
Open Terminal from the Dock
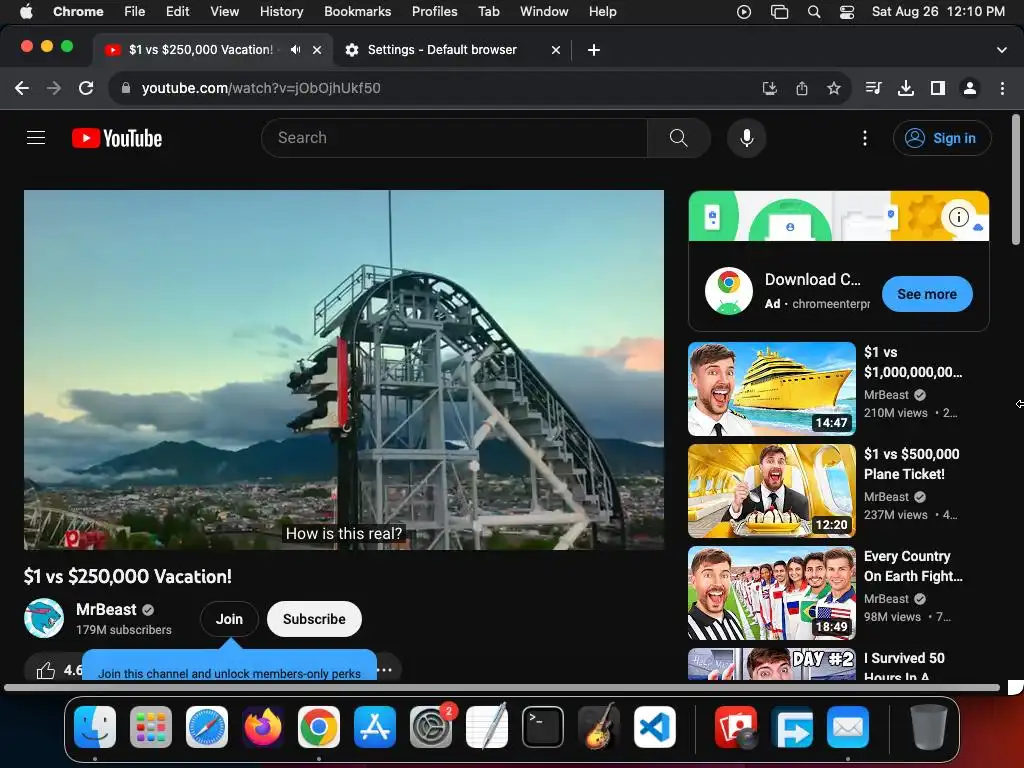coord(543,727)
